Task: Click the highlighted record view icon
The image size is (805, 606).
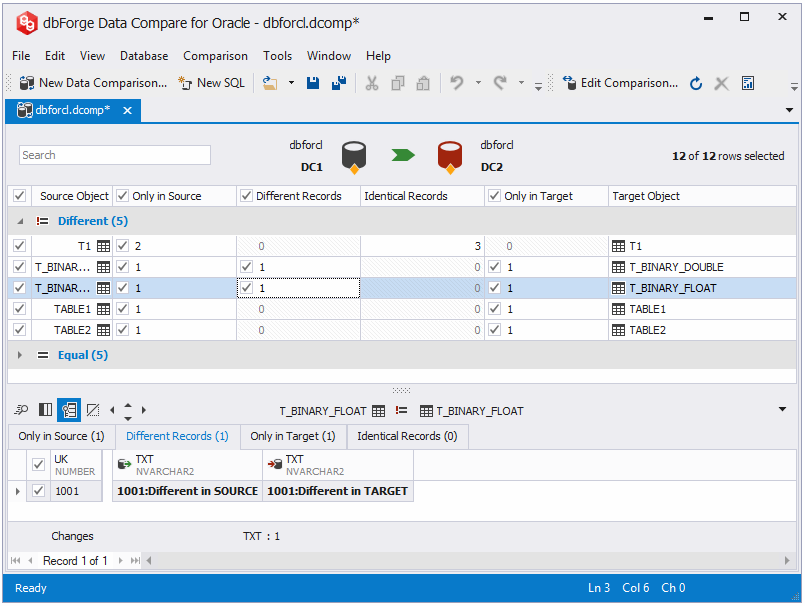Action: [x=69, y=410]
